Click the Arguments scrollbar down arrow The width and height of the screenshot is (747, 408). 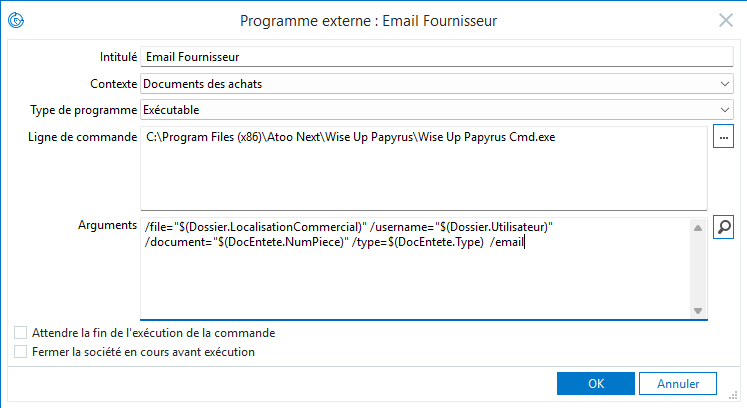pyautogui.click(x=697, y=310)
